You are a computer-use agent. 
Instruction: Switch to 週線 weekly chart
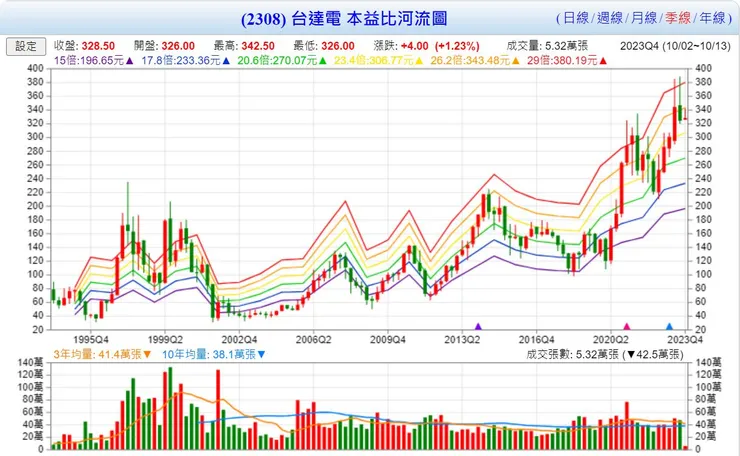pos(610,18)
